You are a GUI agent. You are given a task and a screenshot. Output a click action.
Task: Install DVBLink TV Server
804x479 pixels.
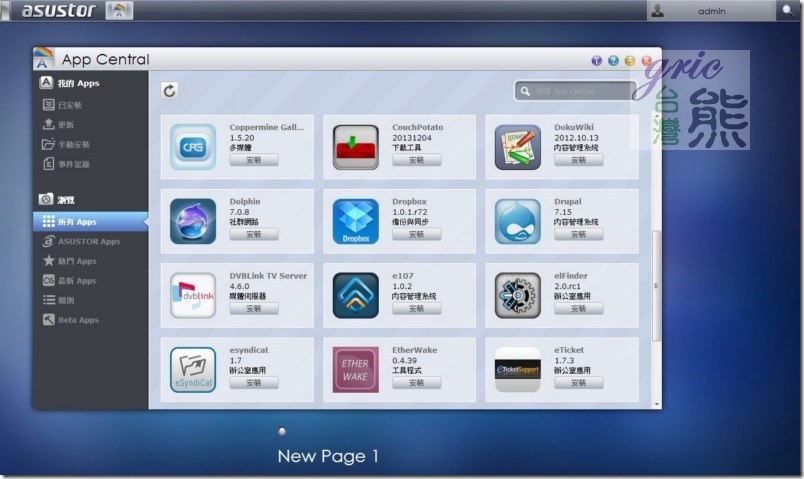[x=254, y=309]
